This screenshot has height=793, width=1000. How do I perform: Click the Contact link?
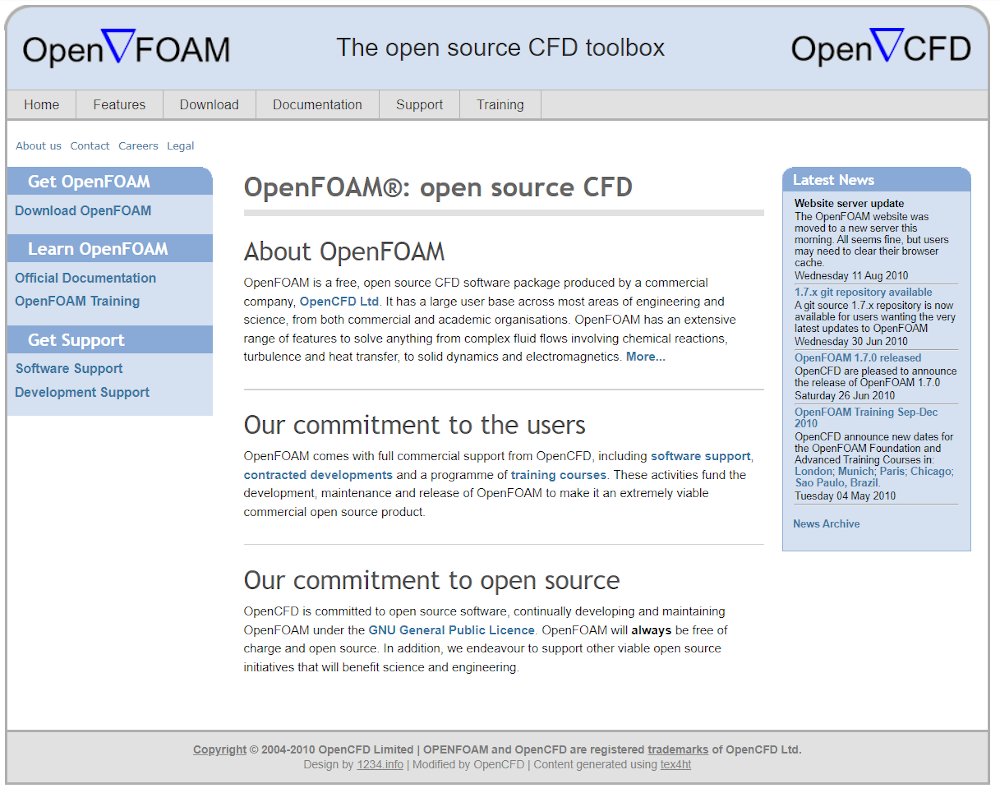(89, 146)
